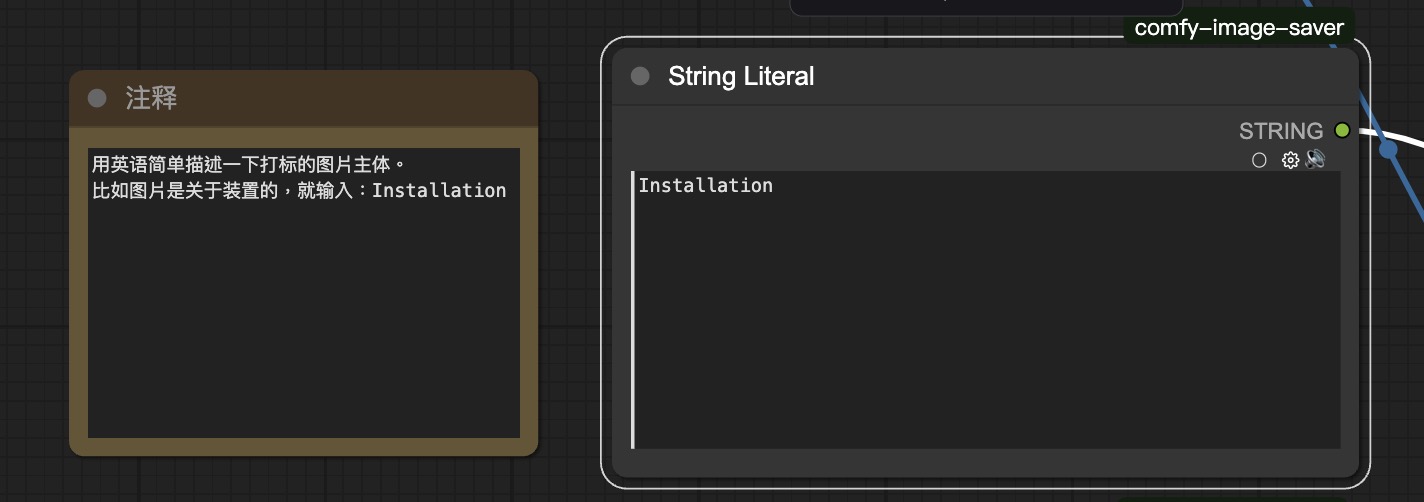Screen dimensions: 1424x502
Task: Click the comfy-image-saver badge
Action: click(x=1238, y=28)
